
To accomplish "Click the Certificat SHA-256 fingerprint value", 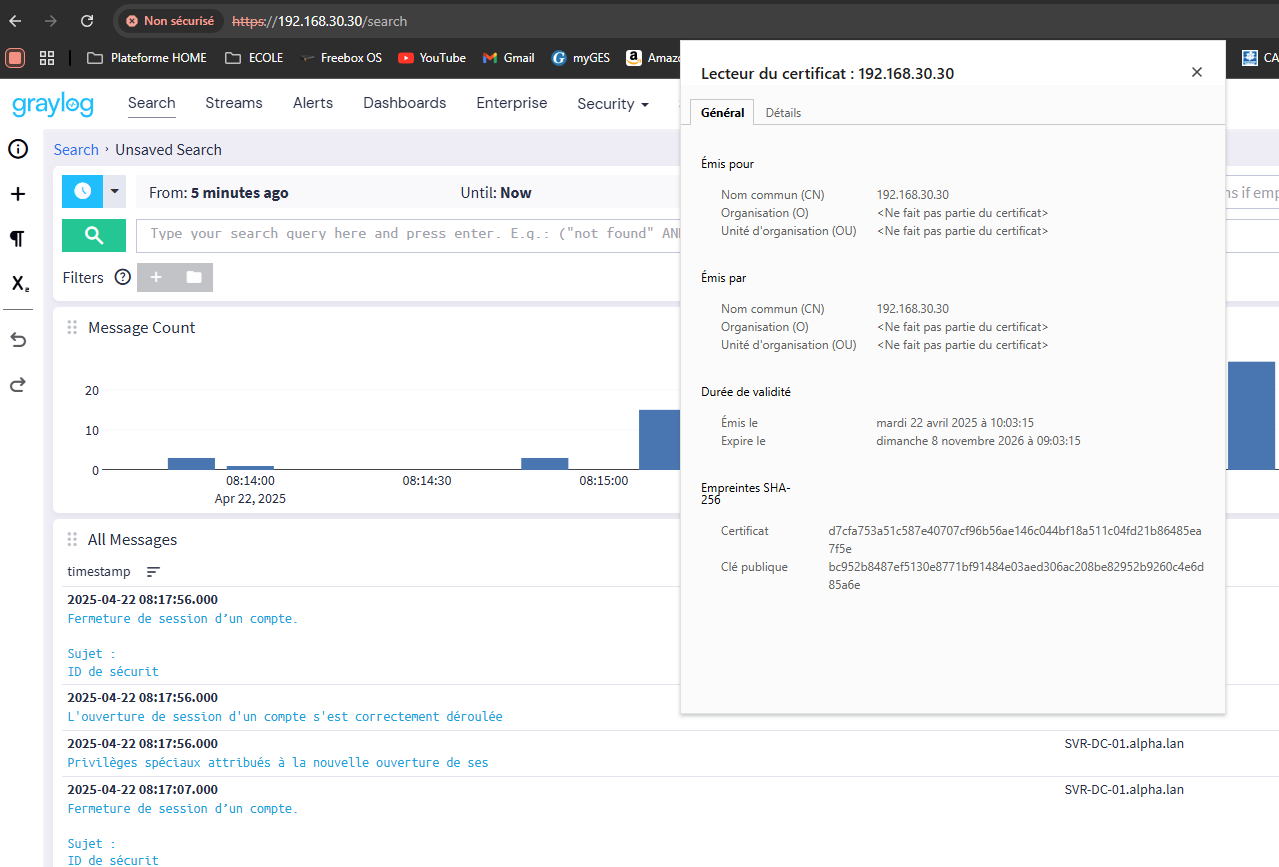I will (1015, 540).
